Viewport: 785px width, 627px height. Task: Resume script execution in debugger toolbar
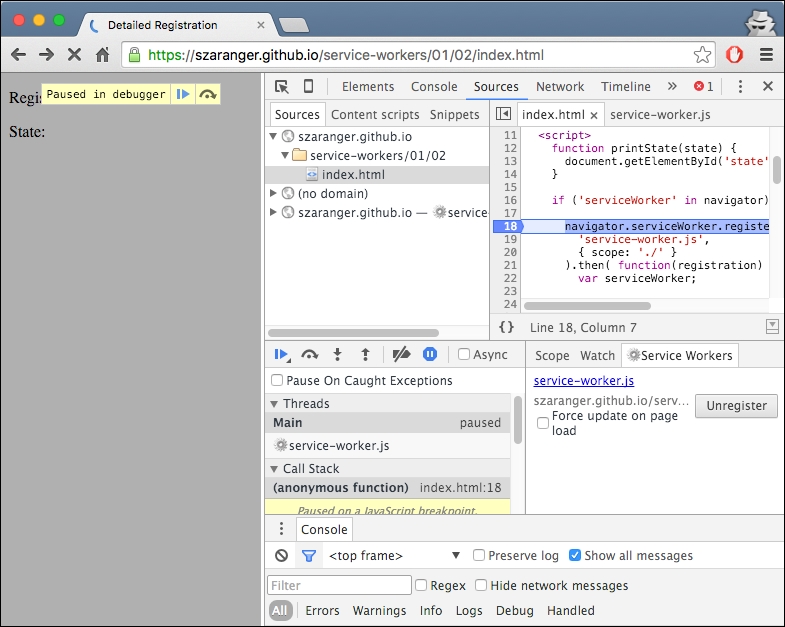[x=282, y=354]
